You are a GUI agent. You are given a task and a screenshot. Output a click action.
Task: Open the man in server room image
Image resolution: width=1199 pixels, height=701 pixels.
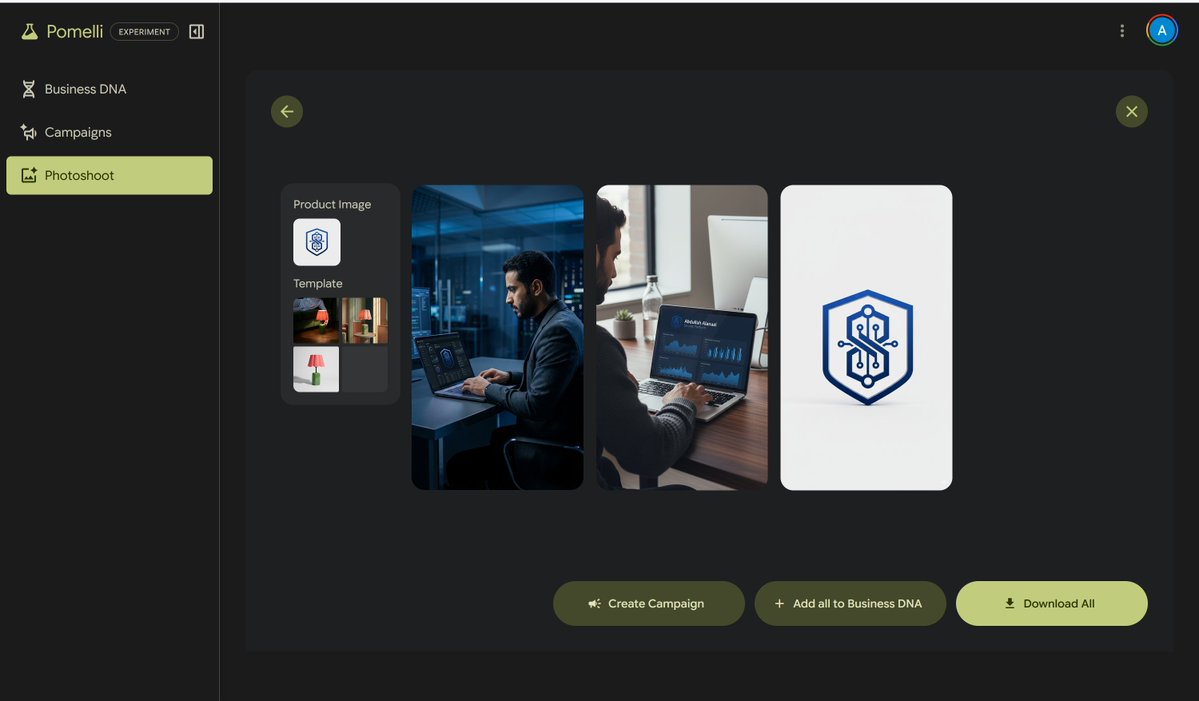[x=497, y=337]
